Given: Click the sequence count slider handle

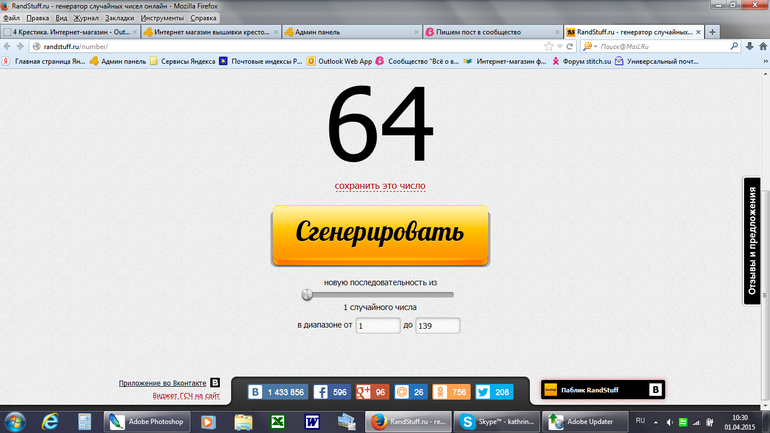Looking at the screenshot, I should pos(307,295).
